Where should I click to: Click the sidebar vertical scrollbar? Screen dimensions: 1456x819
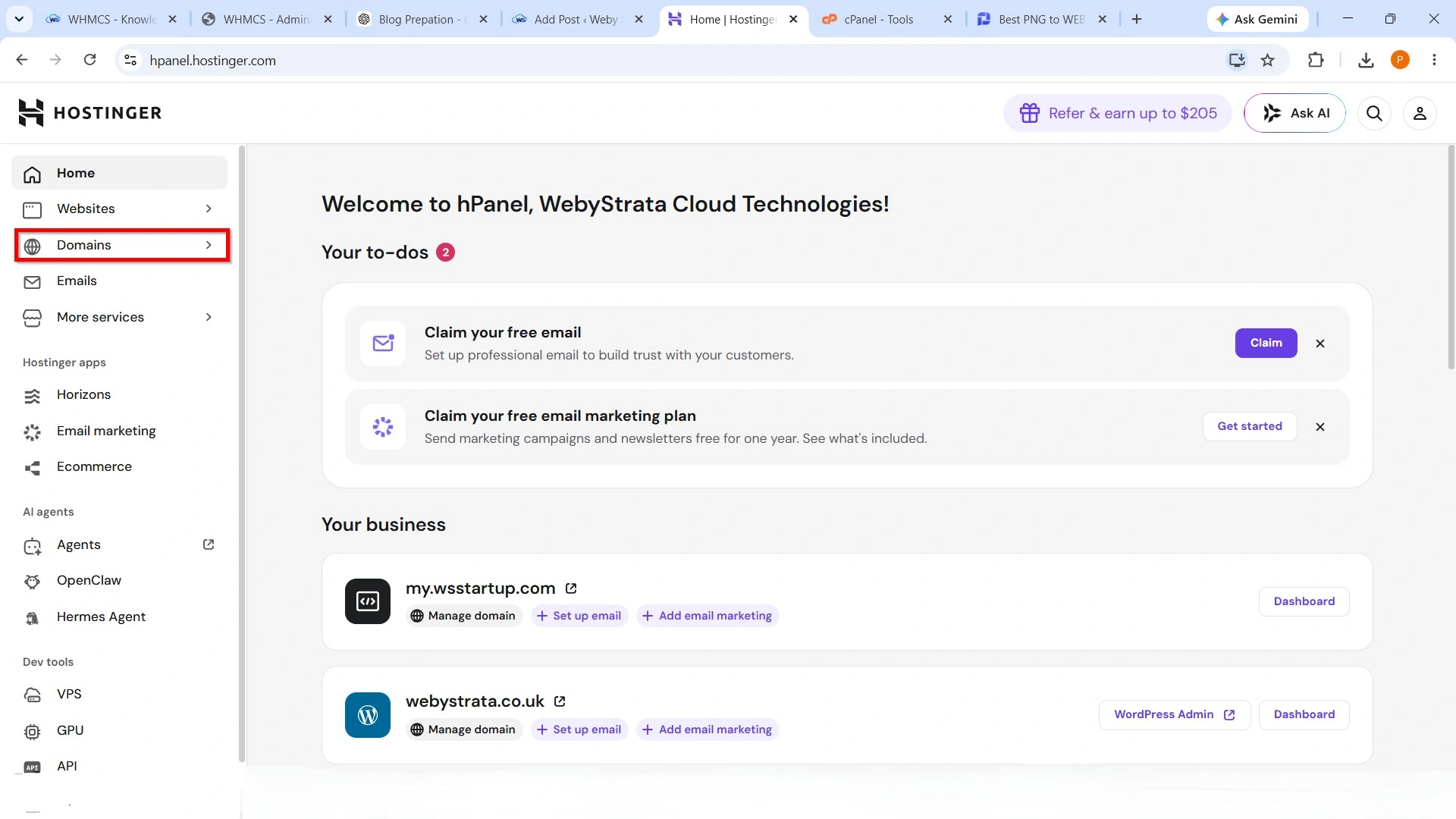242,453
